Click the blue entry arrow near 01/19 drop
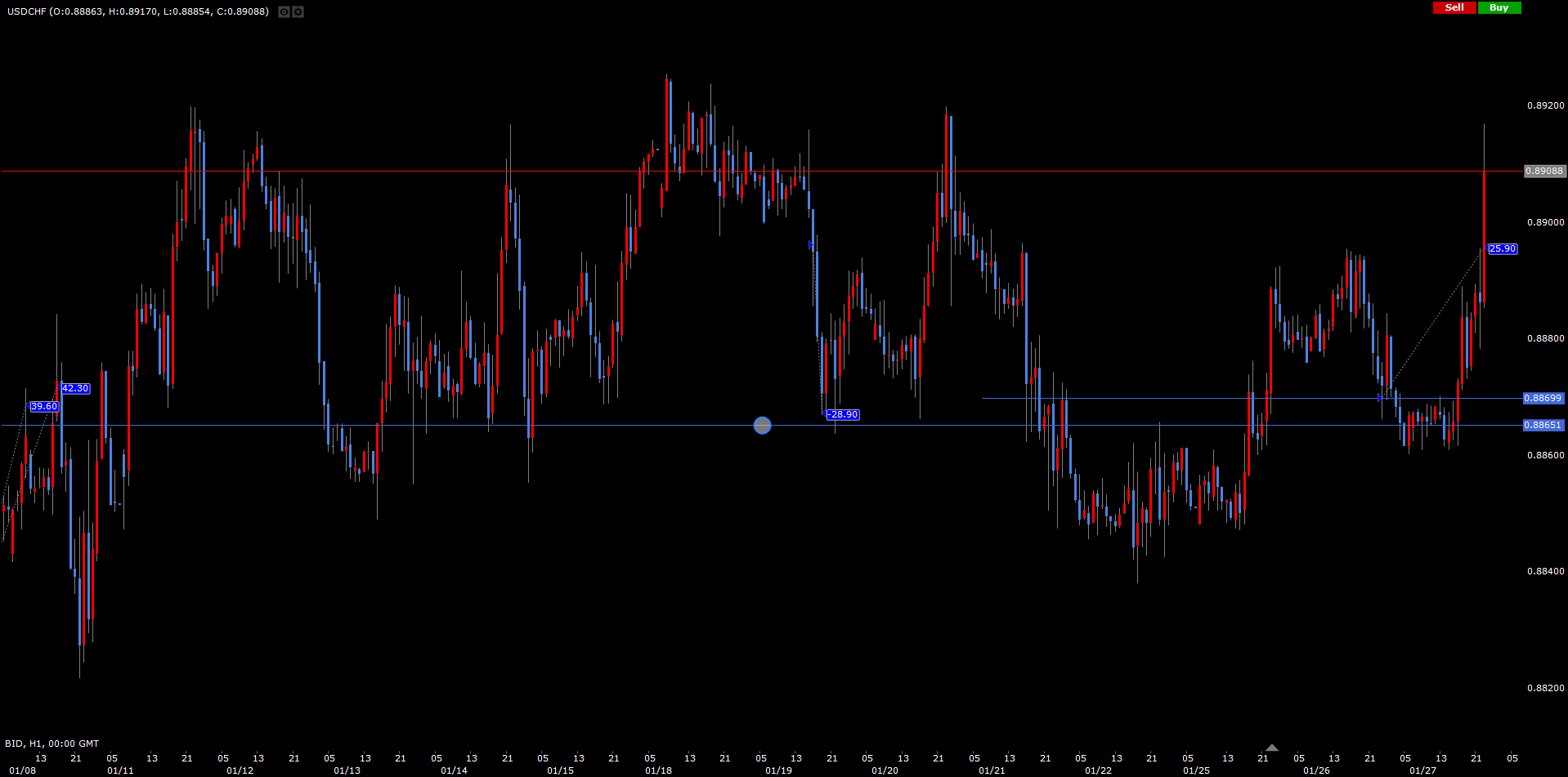 click(811, 244)
